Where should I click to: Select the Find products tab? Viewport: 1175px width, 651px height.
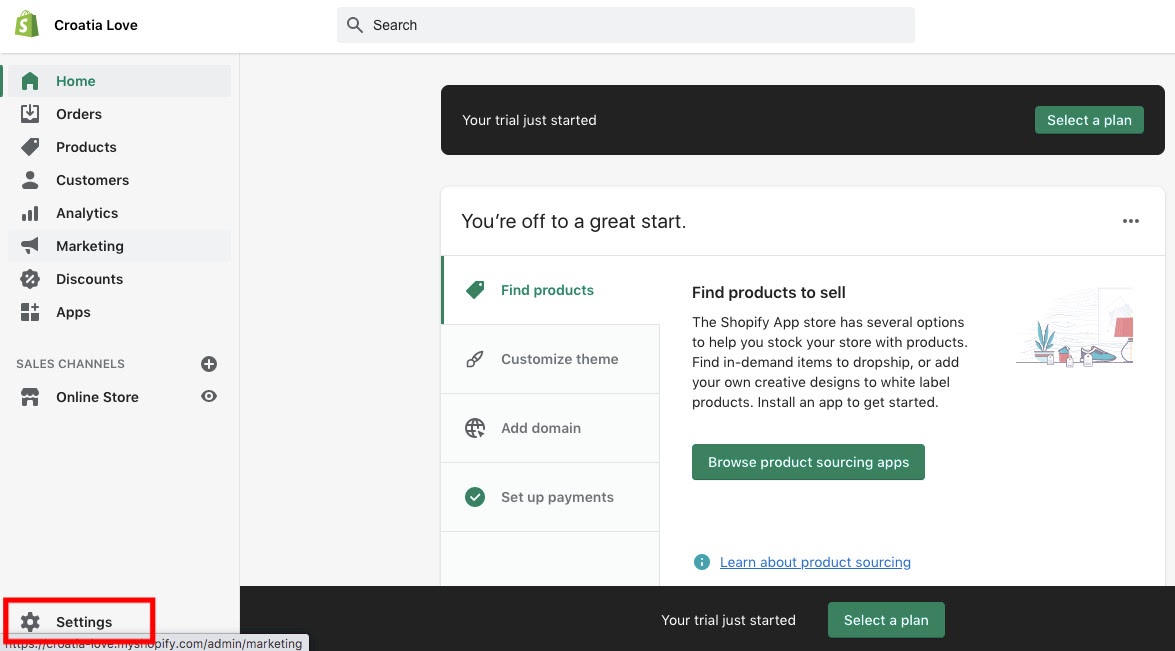[x=551, y=290]
